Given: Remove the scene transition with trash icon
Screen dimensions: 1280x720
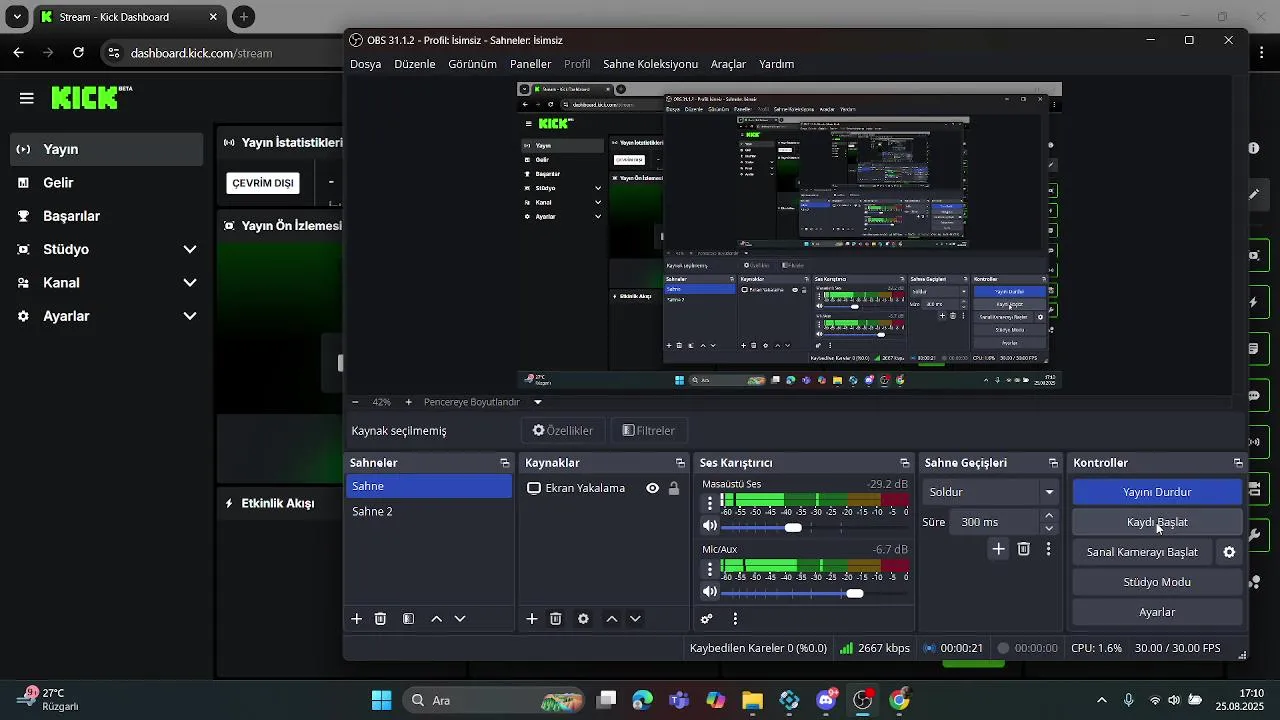Looking at the screenshot, I should coord(1023,549).
